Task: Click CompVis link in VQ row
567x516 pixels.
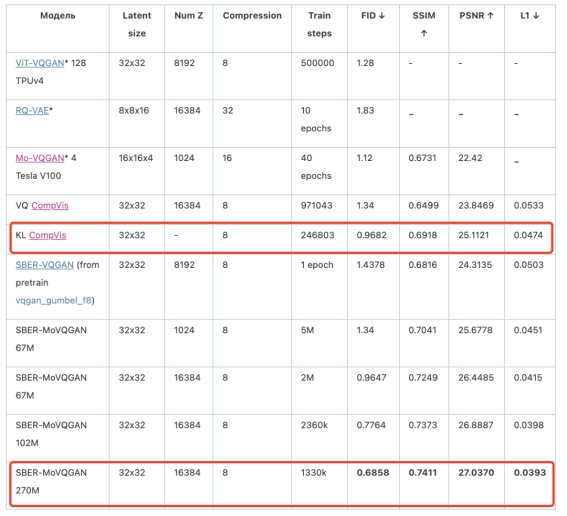Action: (x=50, y=205)
